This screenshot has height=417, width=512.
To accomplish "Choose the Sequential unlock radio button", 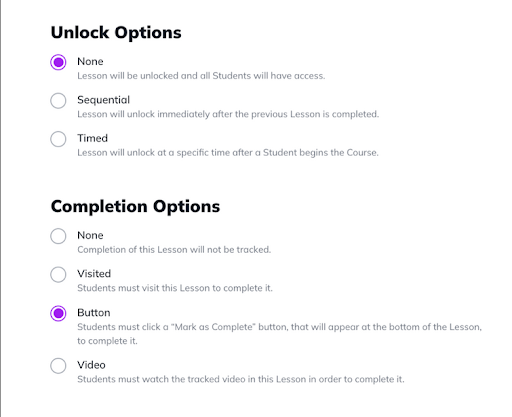I will click(x=58, y=100).
